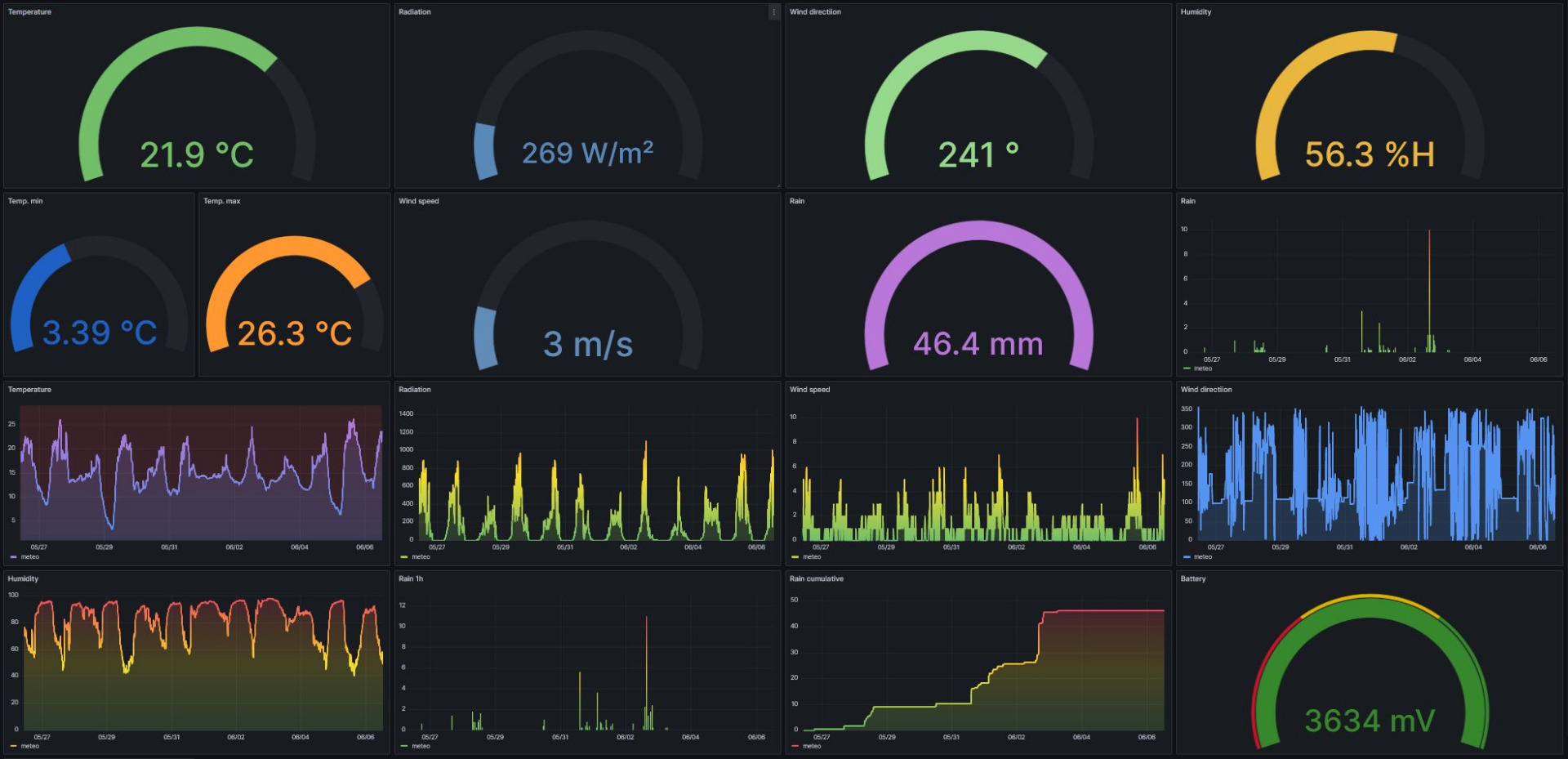Viewport: 1568px width, 759px height.
Task: Click the Radiation gauge panel's resize handle
Action: click(x=778, y=186)
